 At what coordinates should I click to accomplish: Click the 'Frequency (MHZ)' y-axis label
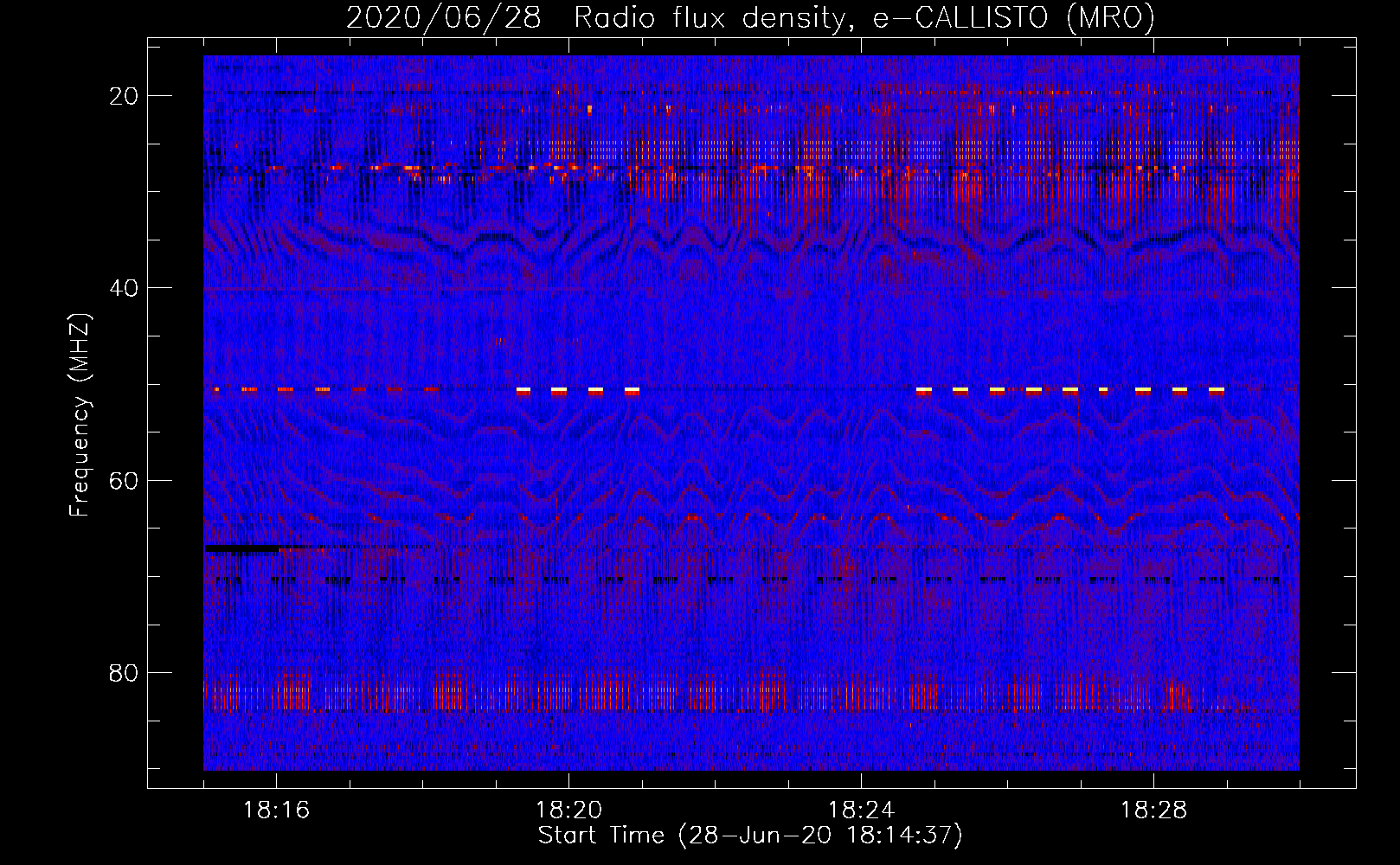click(x=80, y=415)
